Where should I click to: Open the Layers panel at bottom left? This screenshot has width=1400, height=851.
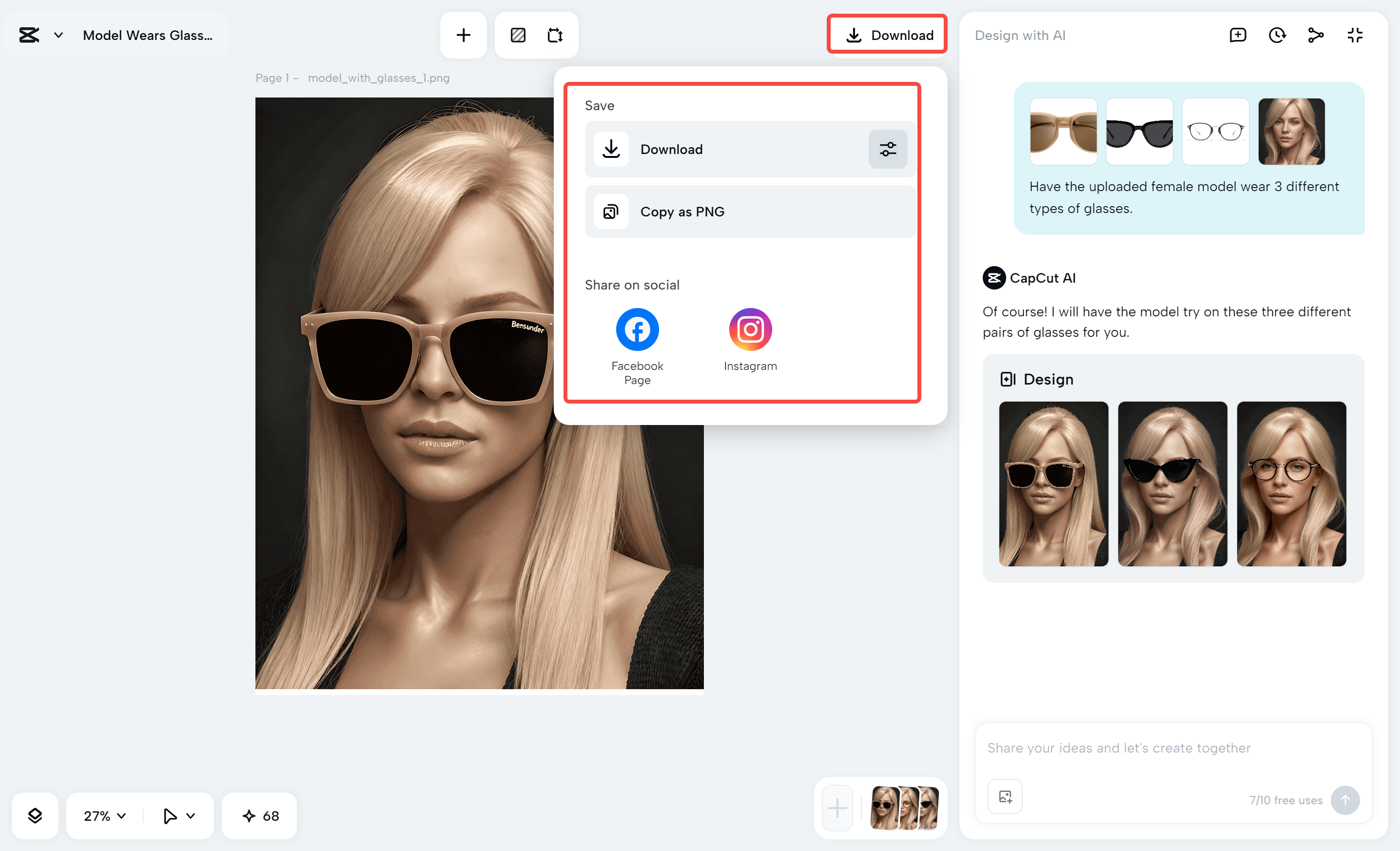click(x=35, y=816)
